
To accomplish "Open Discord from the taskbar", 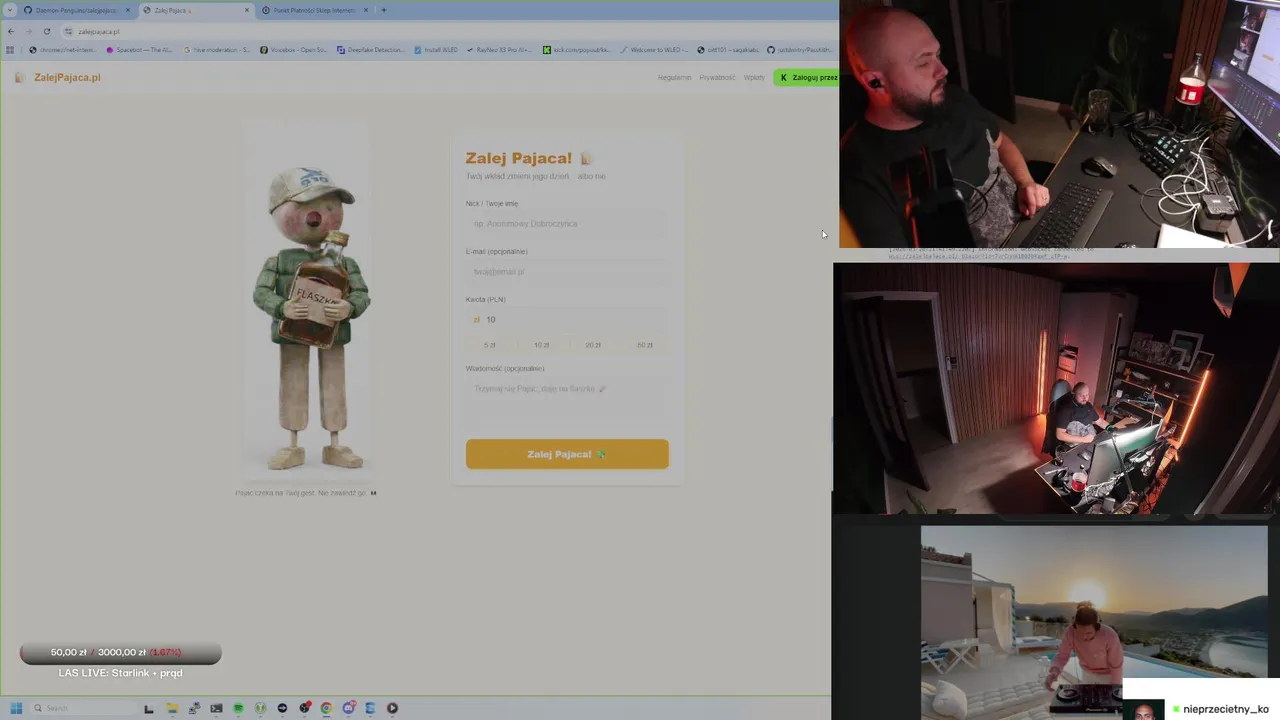I will pyautogui.click(x=348, y=708).
